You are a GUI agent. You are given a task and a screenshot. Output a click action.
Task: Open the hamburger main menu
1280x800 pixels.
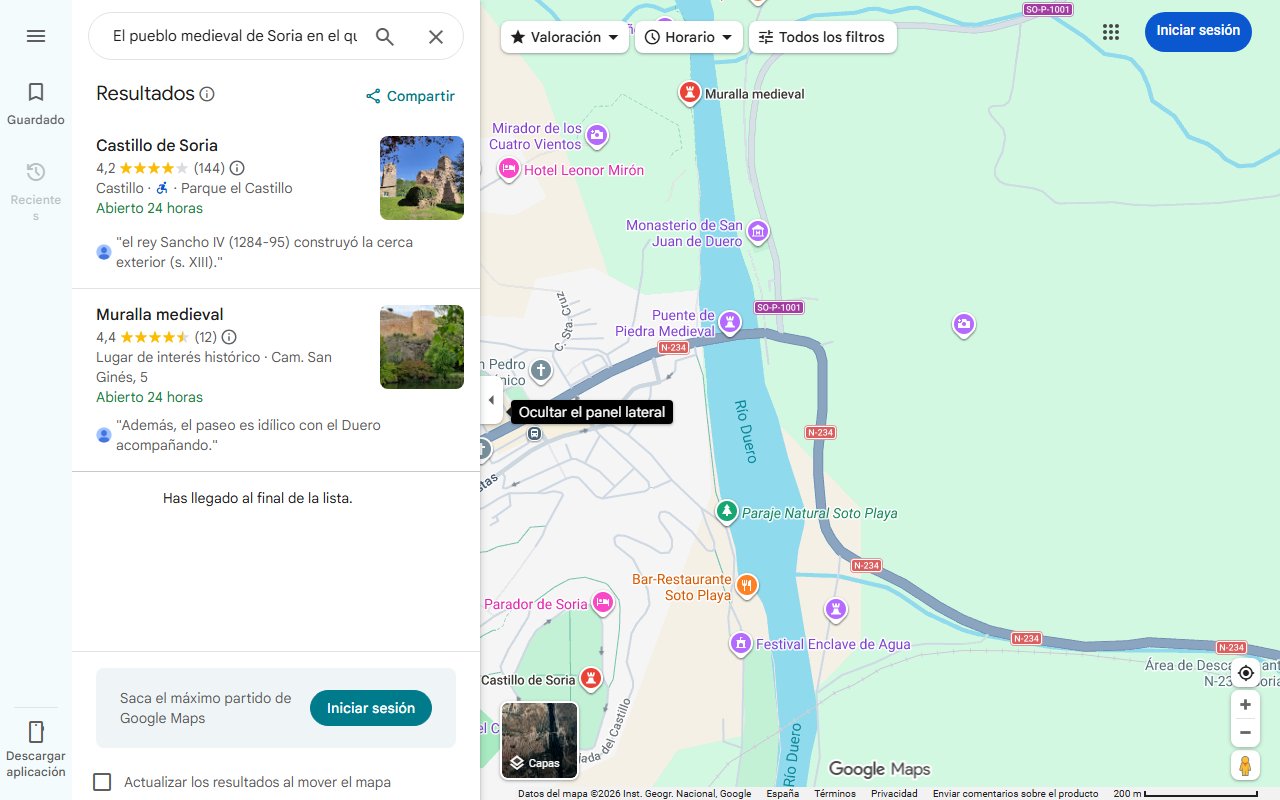36,36
